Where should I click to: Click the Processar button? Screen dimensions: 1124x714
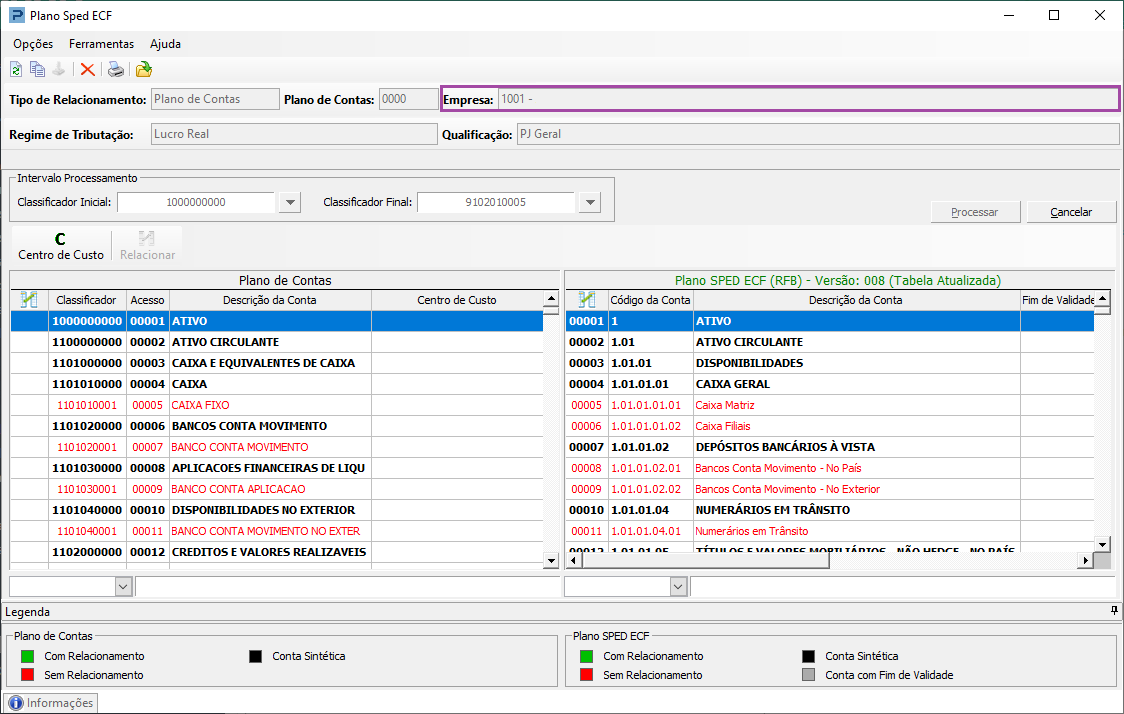(x=975, y=212)
